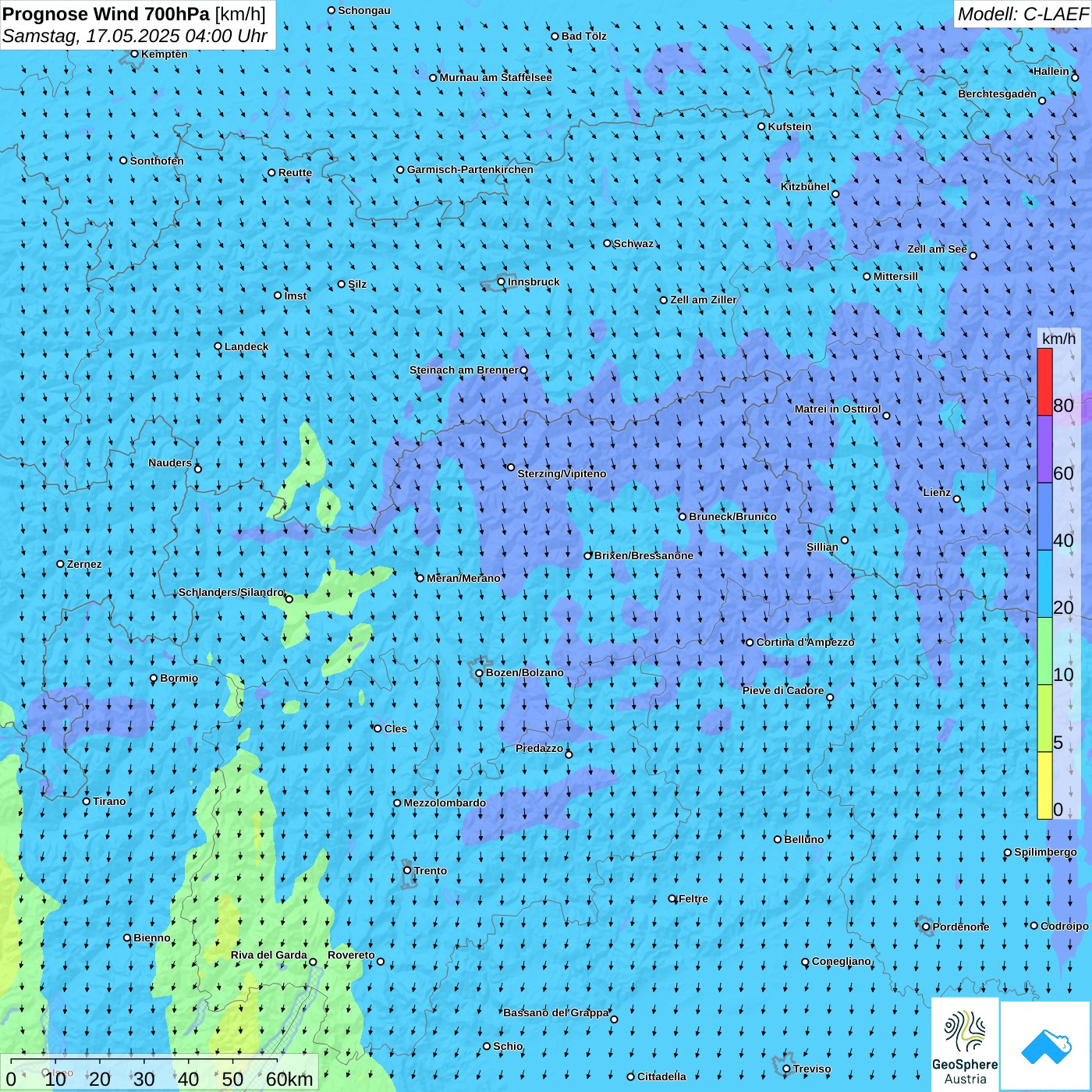Viewport: 1092px width, 1092px height.
Task: Click the yellow 0-5 km/h legend swatch
Action: [1044, 785]
